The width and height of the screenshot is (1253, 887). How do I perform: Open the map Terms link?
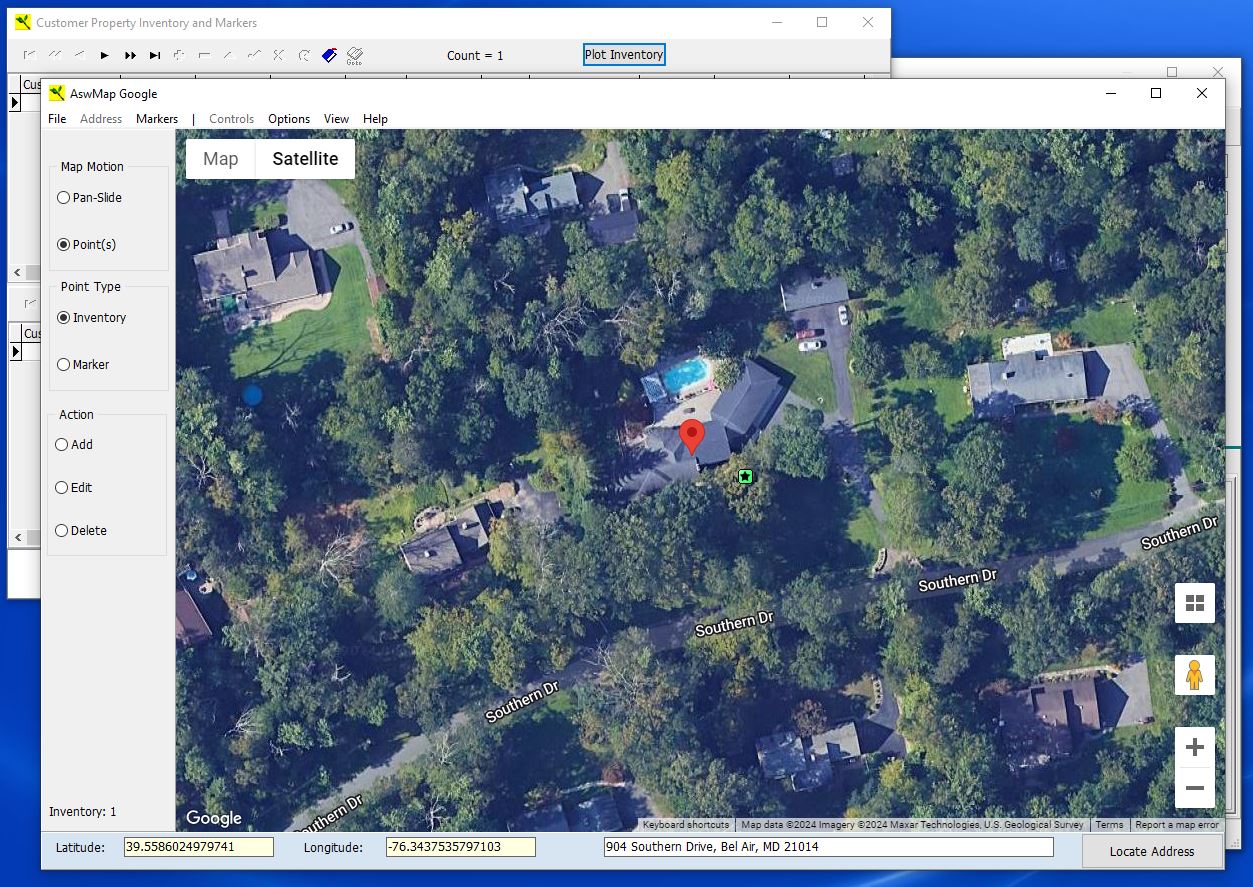point(1109,825)
